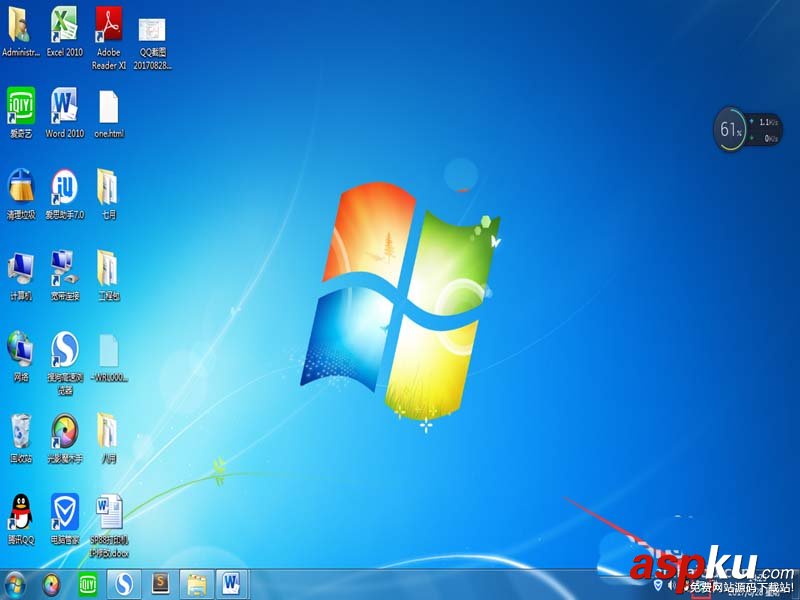
Task: Launch Excel 2010 from the desktop
Action: (64, 31)
